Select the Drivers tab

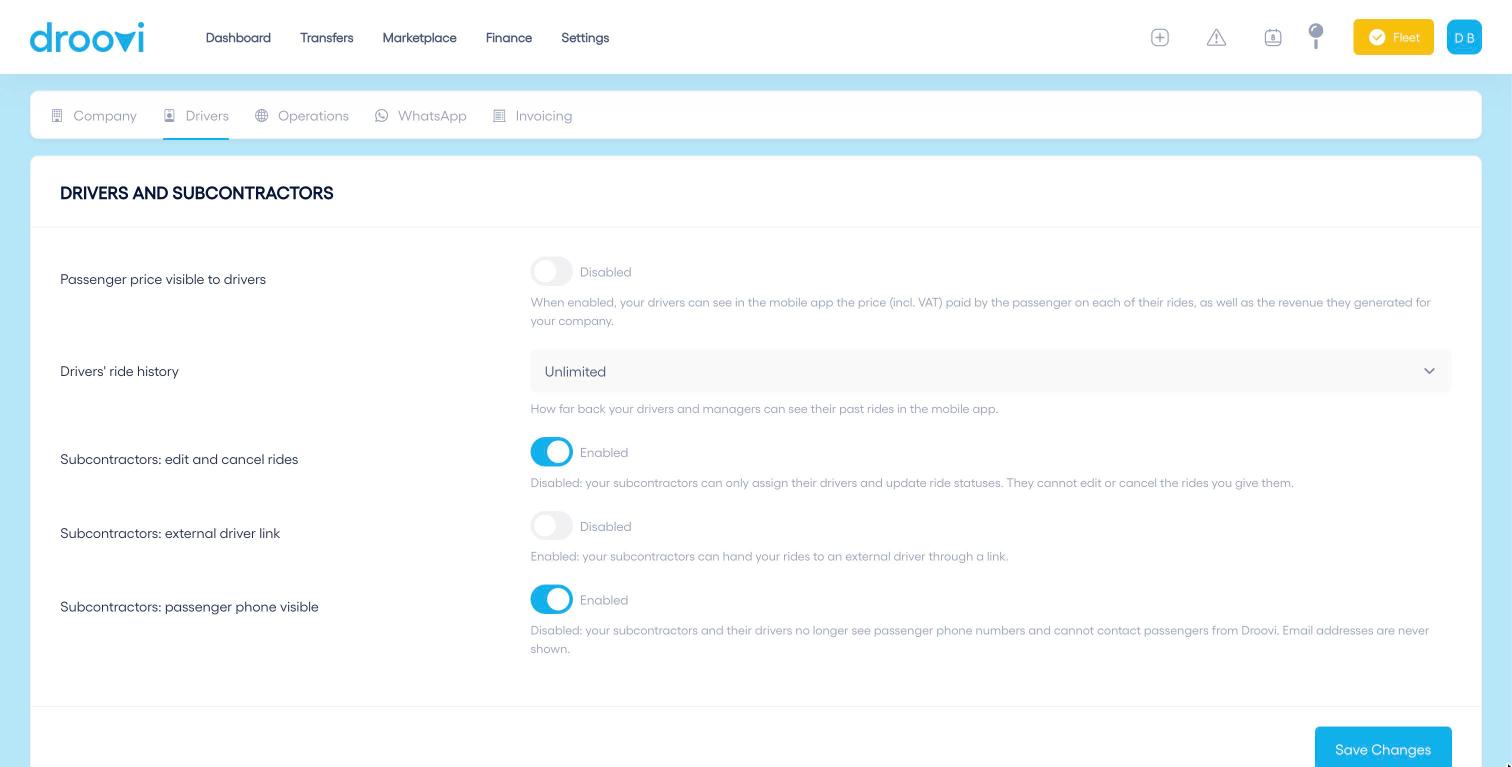(x=196, y=116)
